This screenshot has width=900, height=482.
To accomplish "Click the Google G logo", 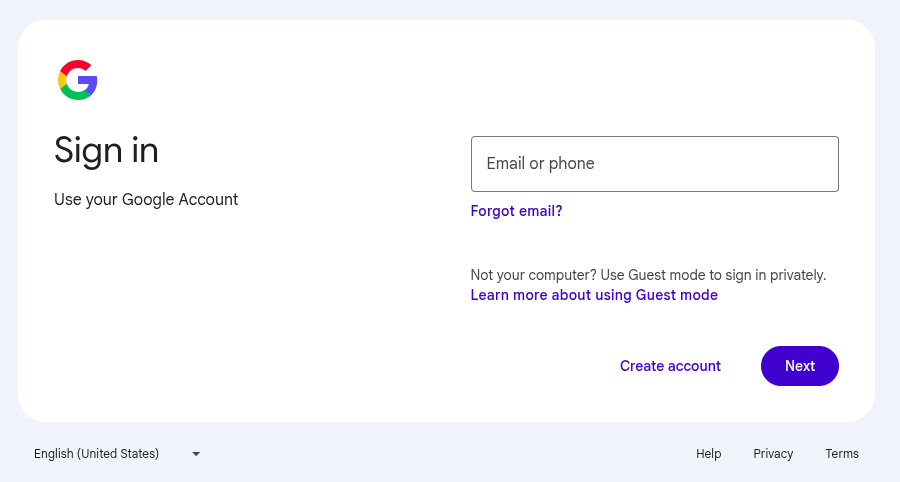I will tap(77, 80).
